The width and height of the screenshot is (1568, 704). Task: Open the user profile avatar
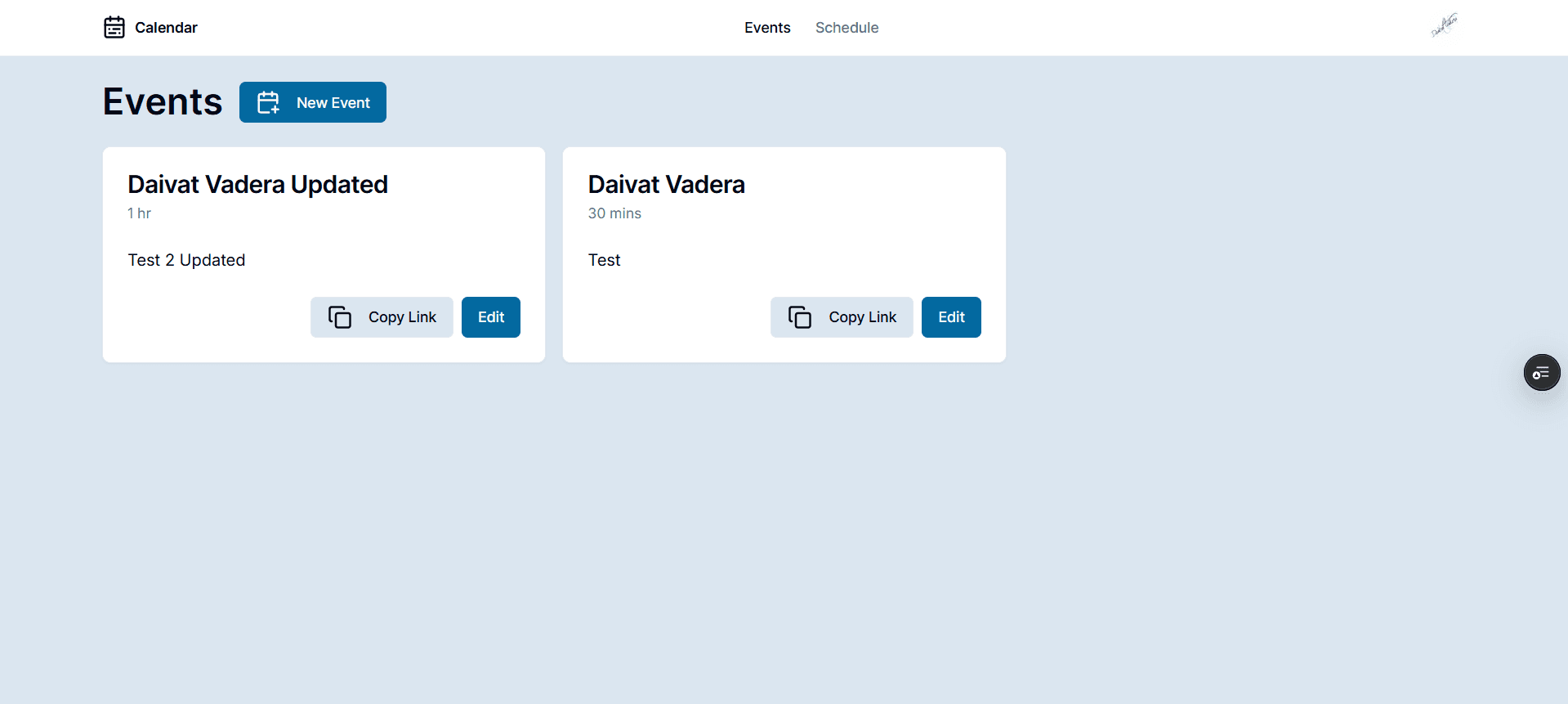point(1444,25)
